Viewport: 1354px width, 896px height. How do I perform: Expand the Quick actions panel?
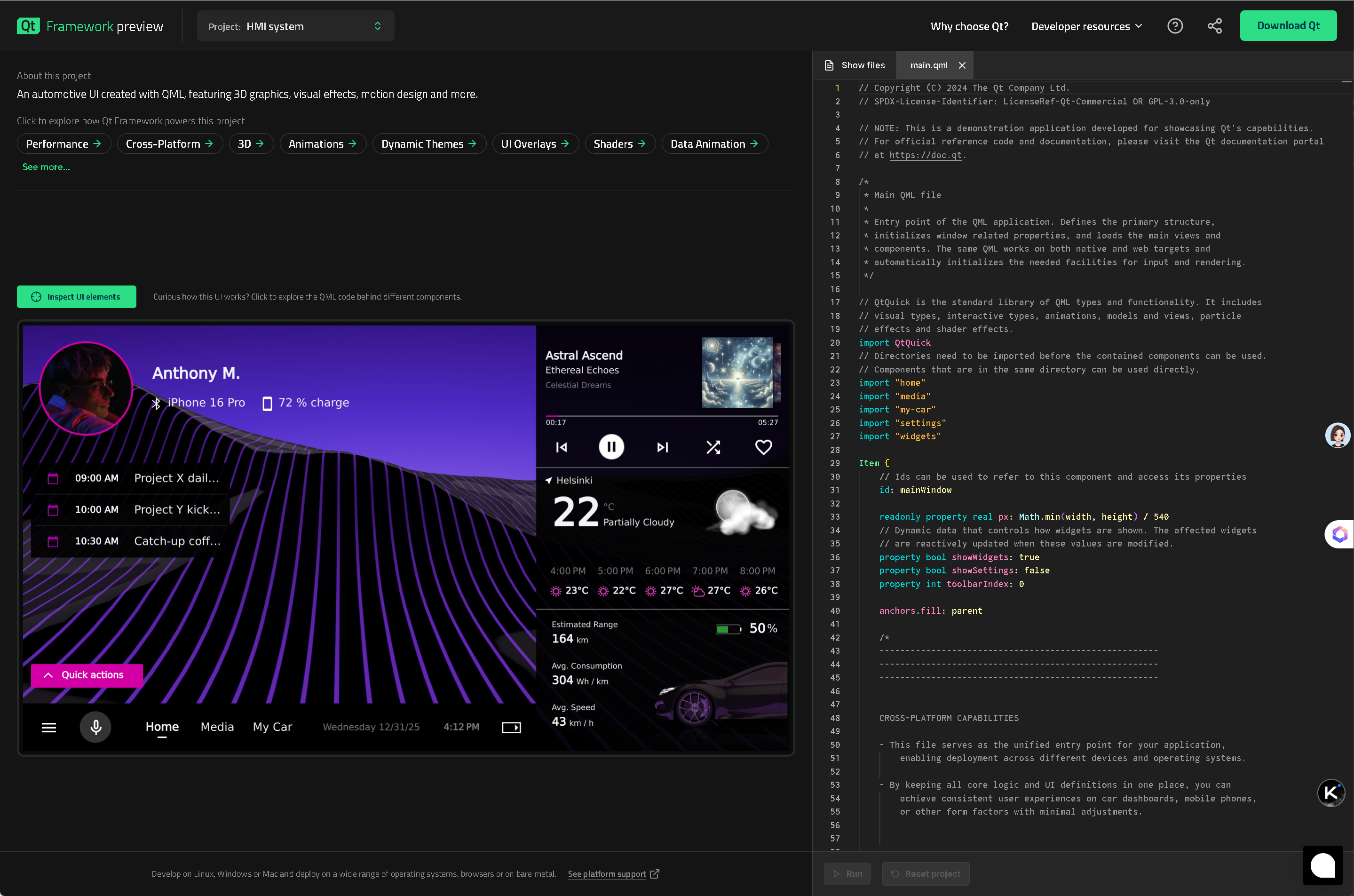point(86,675)
